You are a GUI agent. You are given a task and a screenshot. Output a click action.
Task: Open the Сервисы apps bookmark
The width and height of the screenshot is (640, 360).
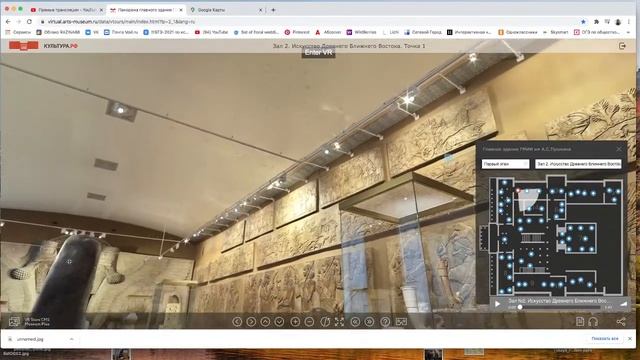(18, 32)
